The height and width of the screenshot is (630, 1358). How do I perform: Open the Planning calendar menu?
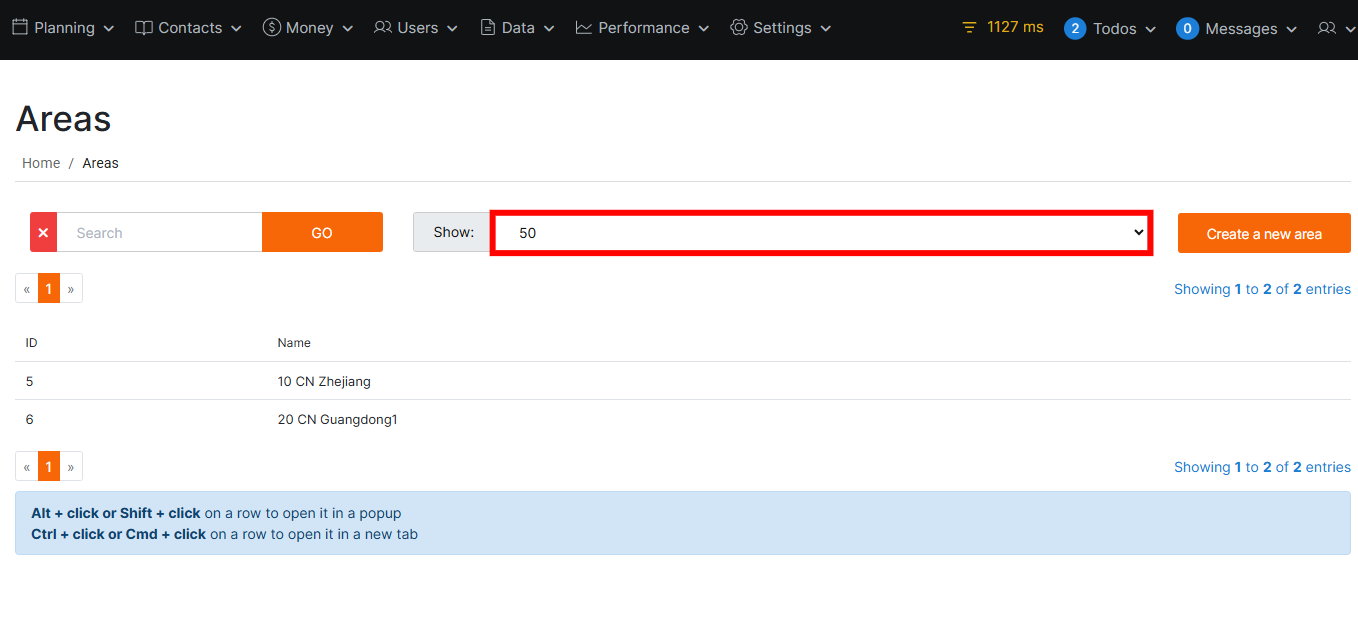point(63,28)
